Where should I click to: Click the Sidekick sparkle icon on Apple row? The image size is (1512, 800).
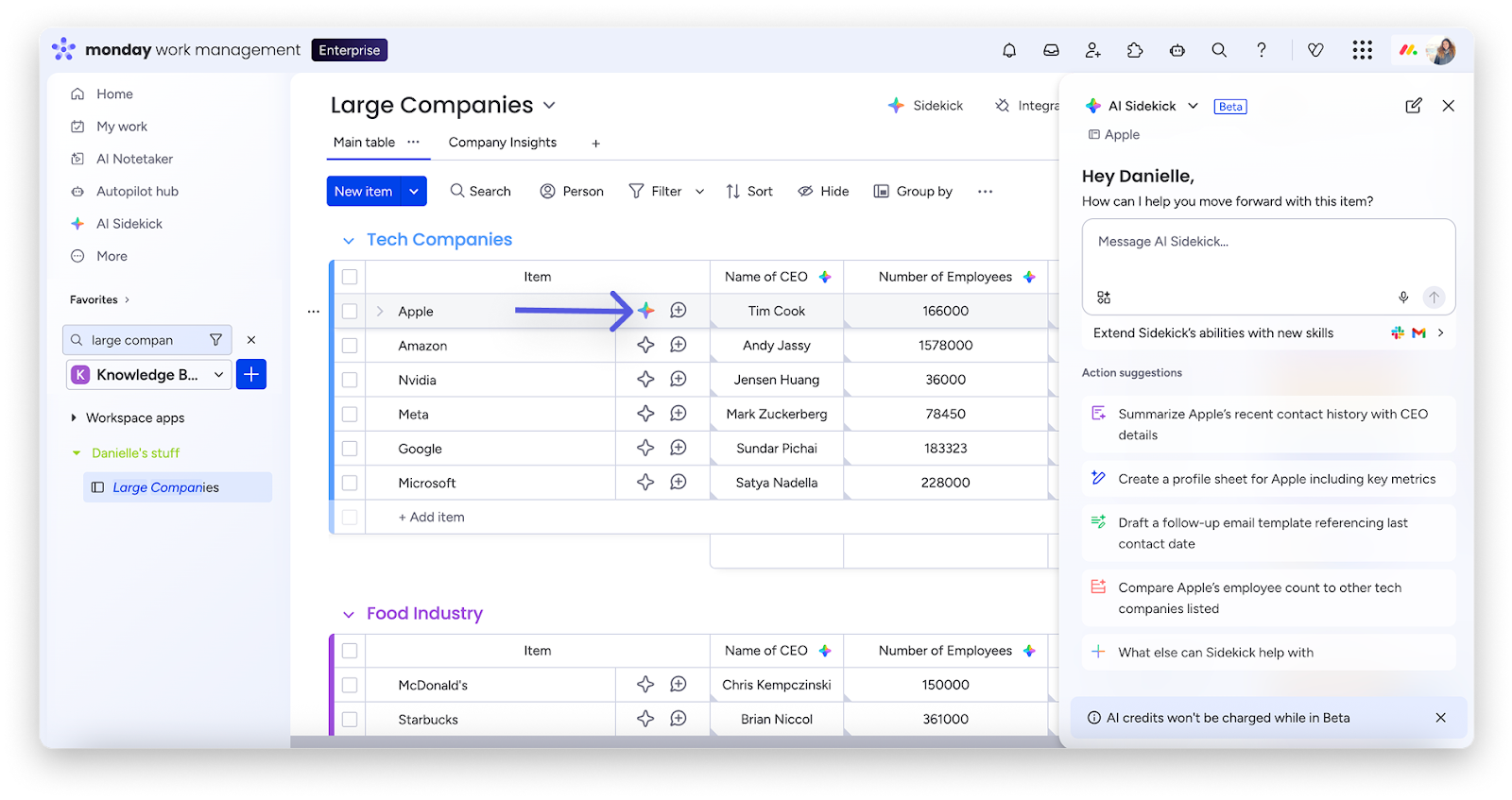[x=645, y=311]
